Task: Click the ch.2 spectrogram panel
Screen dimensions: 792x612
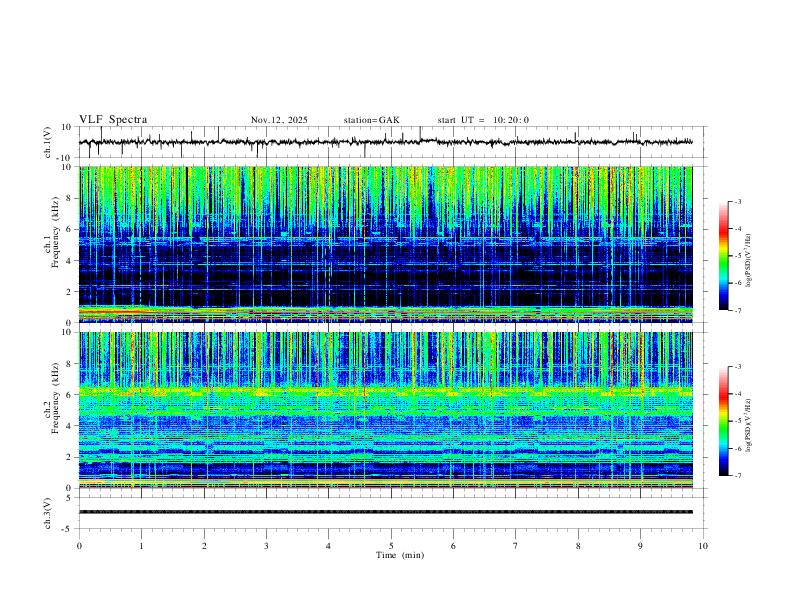Action: 385,410
